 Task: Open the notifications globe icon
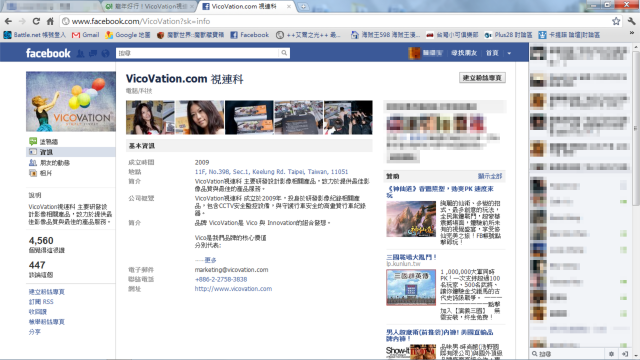(x=105, y=53)
